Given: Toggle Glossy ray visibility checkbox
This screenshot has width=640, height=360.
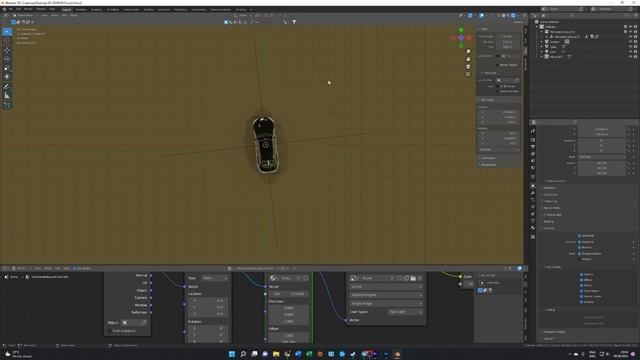Looking at the screenshot, I should click(581, 285).
